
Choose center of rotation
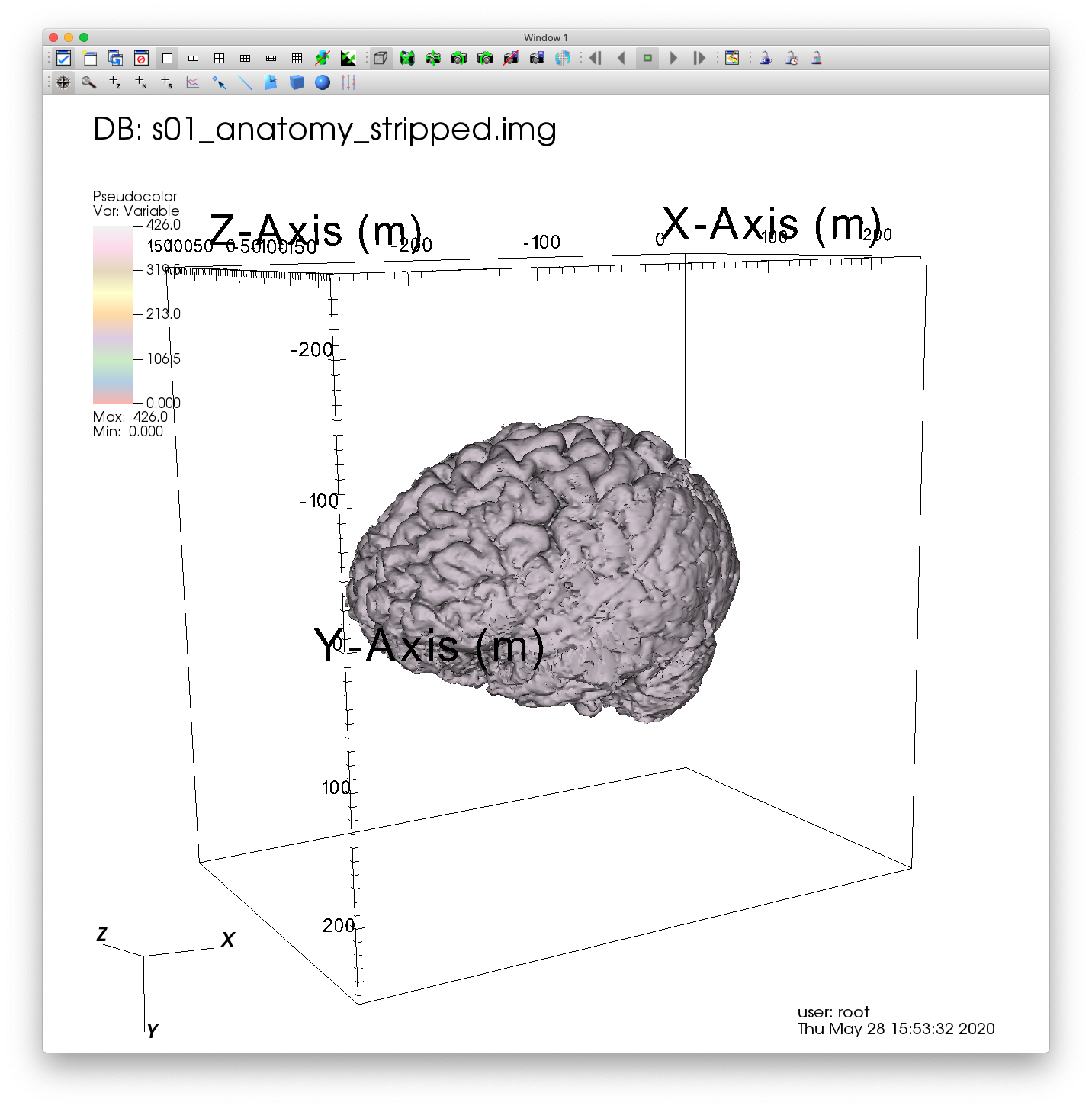(563, 58)
